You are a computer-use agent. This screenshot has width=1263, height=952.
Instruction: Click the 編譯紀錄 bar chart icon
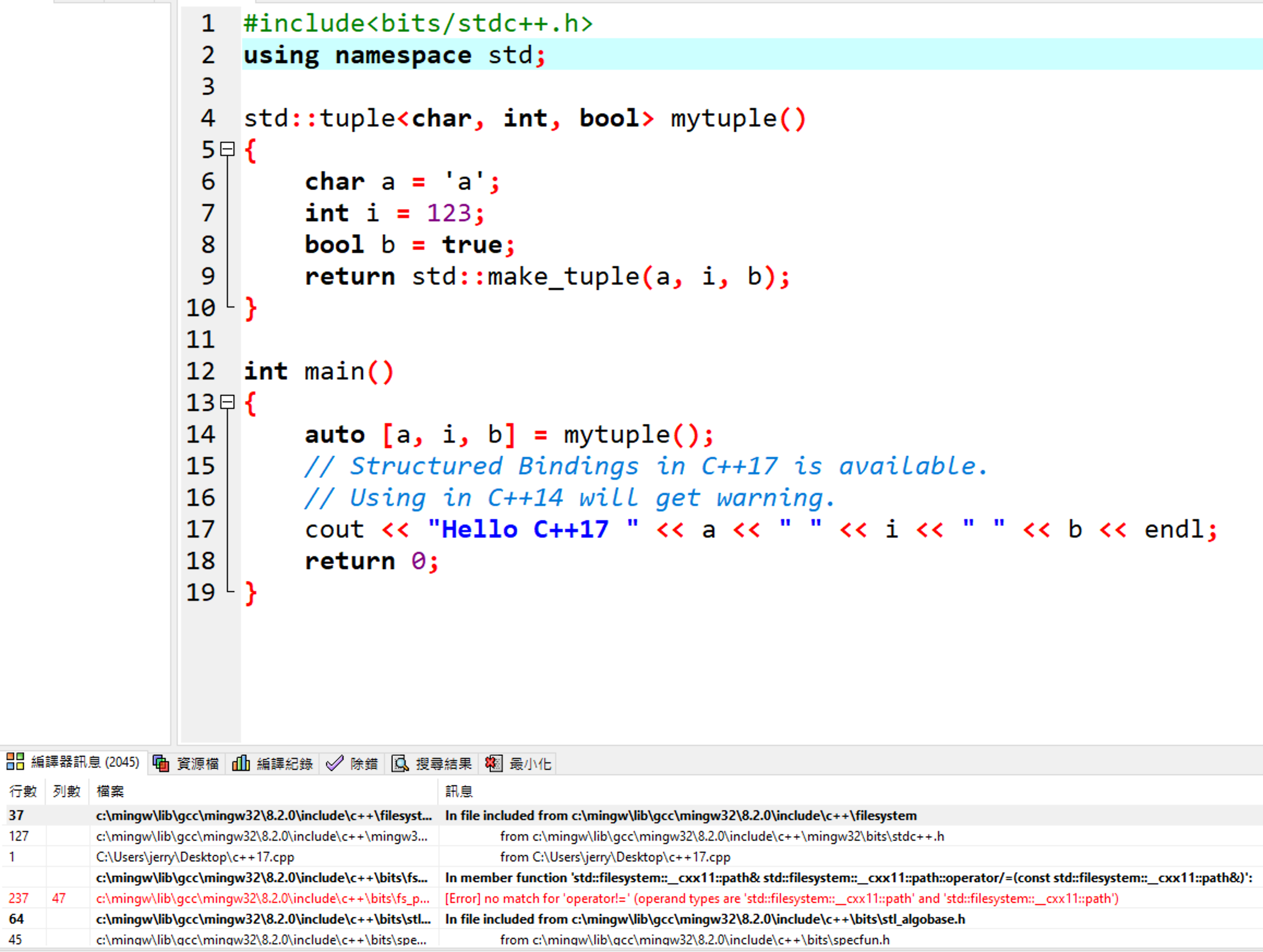[x=240, y=764]
